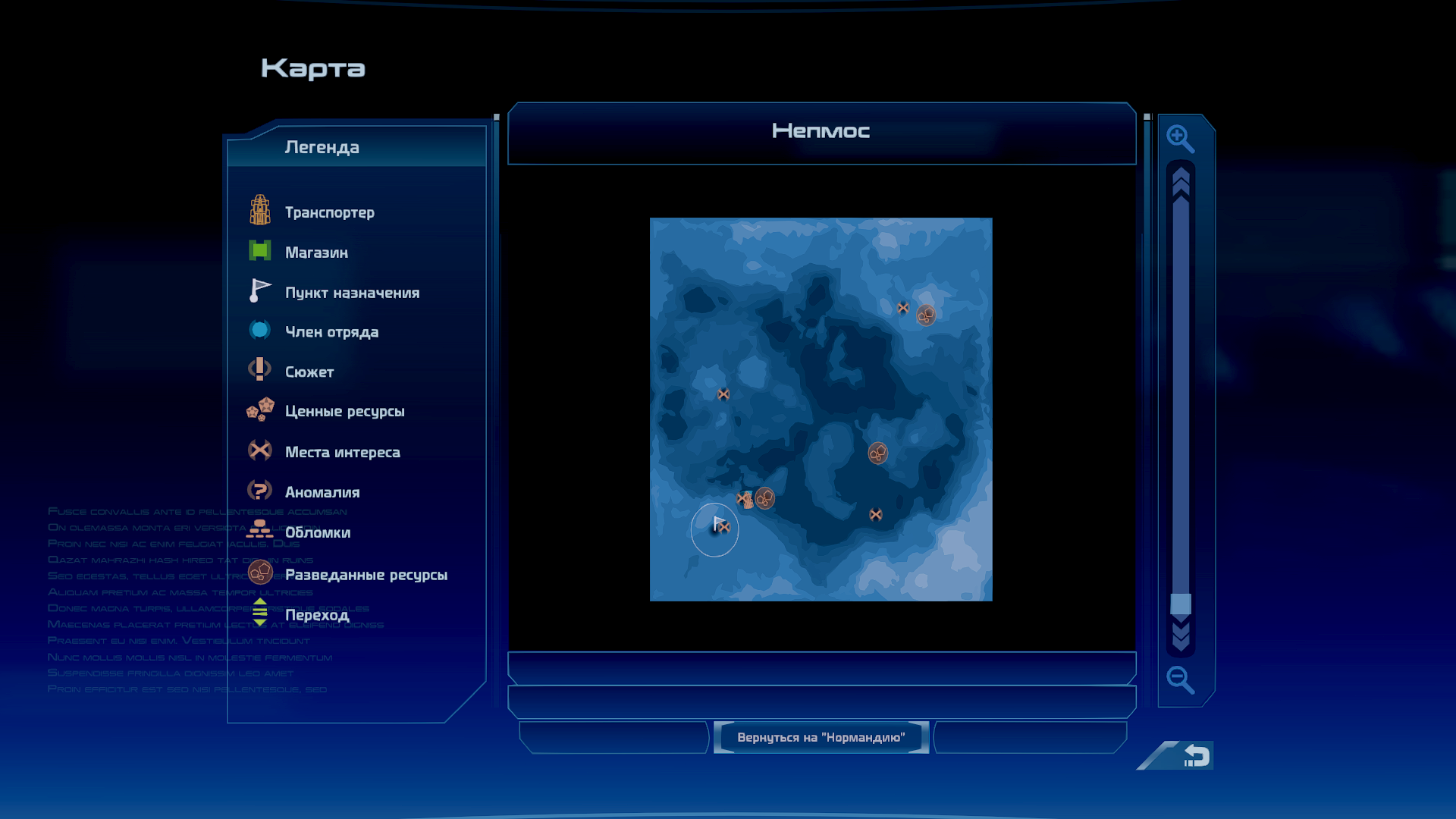This screenshot has height=819, width=1456.
Task: Select Разведанные ресурсы legend entry
Action: 366,575
